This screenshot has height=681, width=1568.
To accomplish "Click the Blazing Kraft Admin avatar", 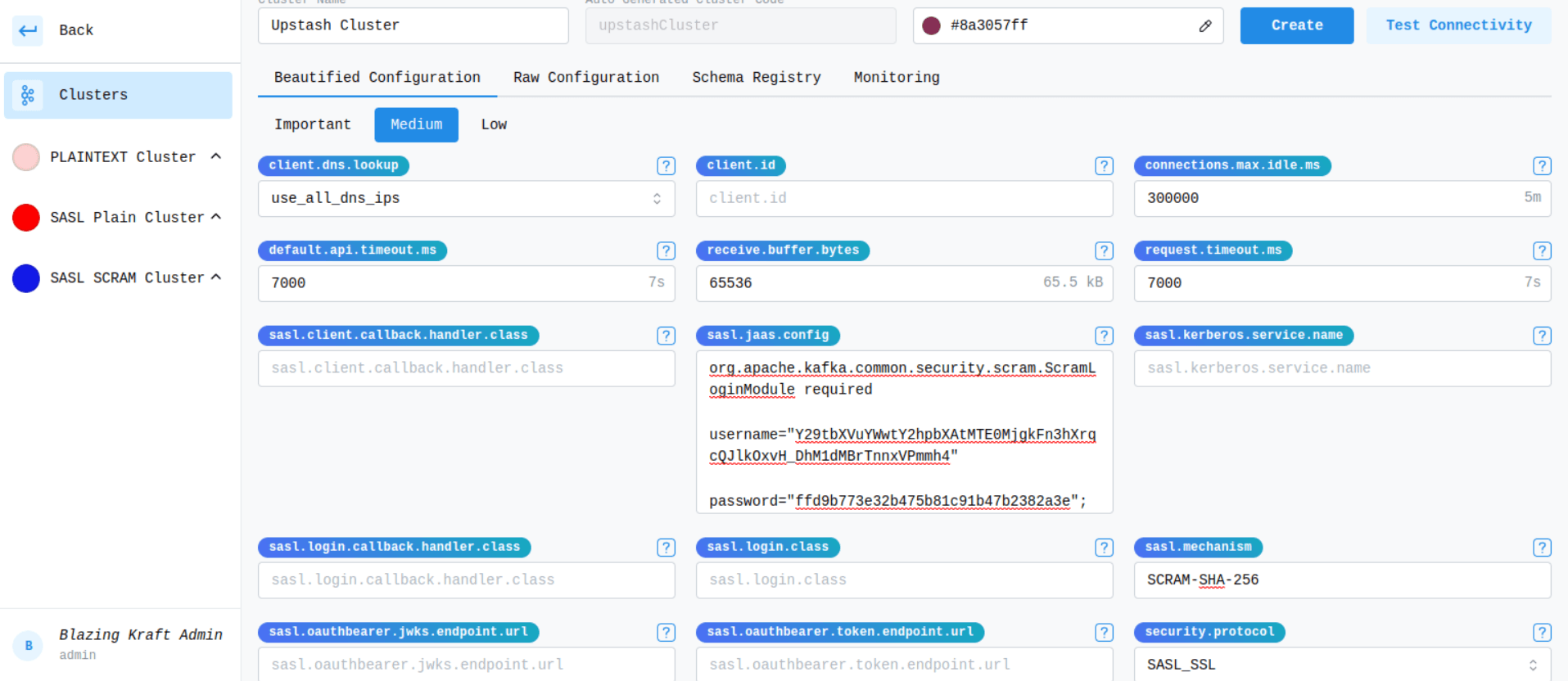I will click(29, 646).
